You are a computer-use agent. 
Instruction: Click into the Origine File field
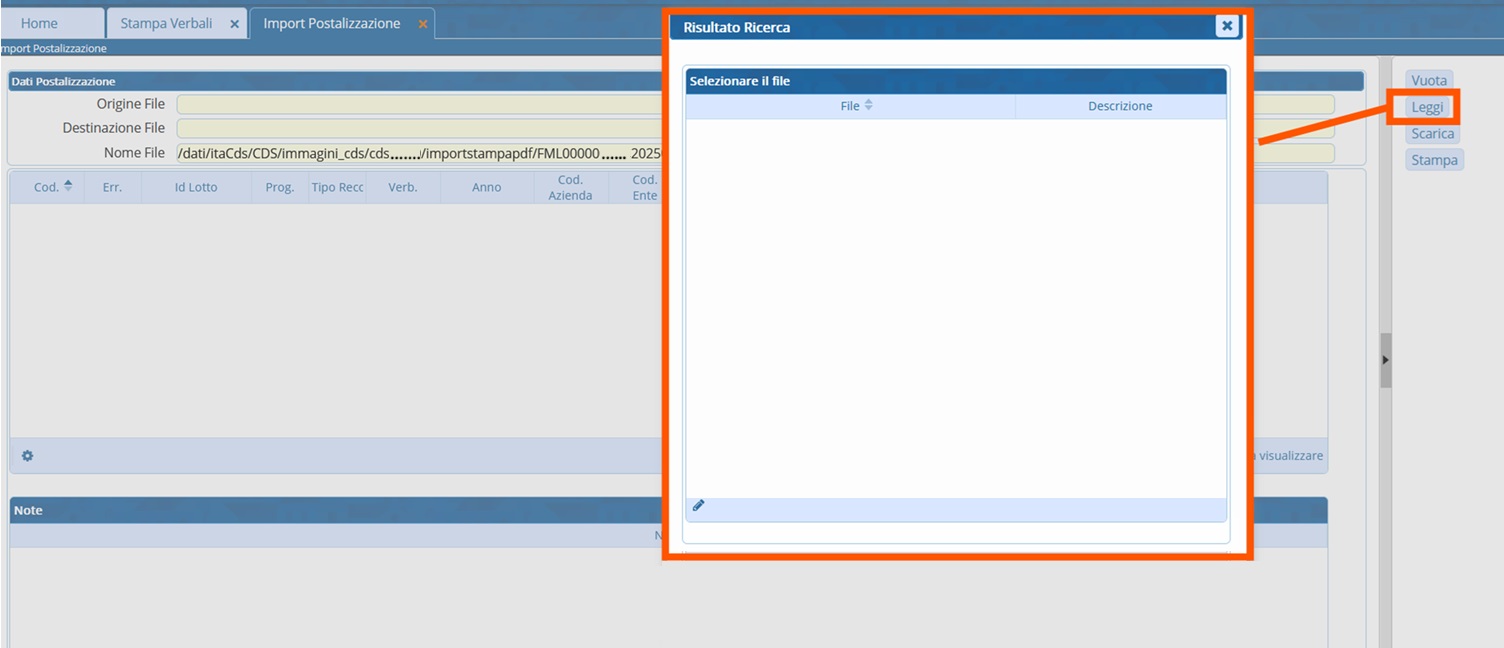tap(420, 104)
